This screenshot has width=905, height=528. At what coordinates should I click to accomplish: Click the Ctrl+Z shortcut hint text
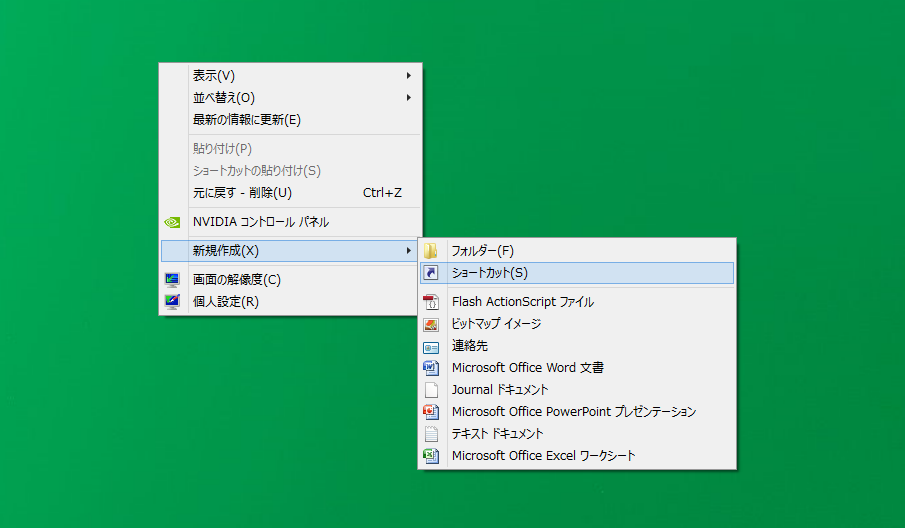382,193
